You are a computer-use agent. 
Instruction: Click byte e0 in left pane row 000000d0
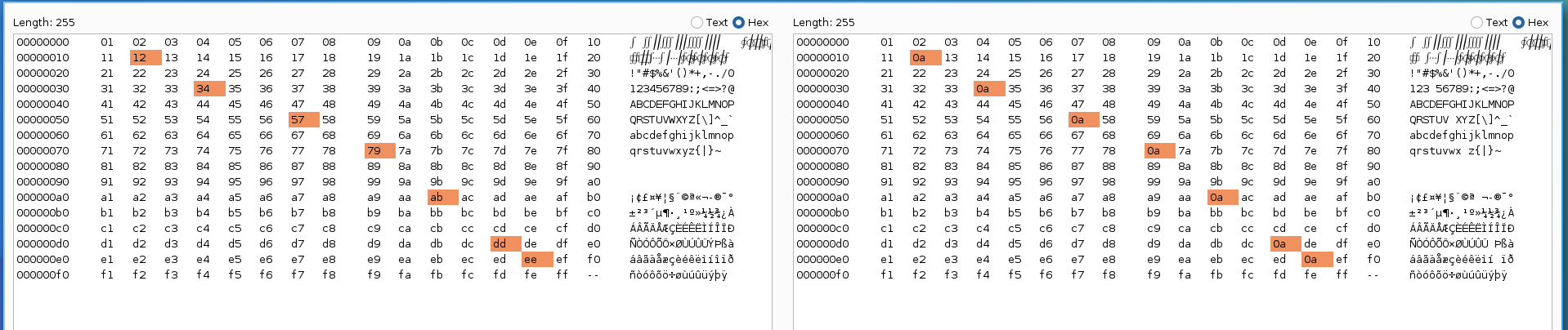tap(594, 244)
